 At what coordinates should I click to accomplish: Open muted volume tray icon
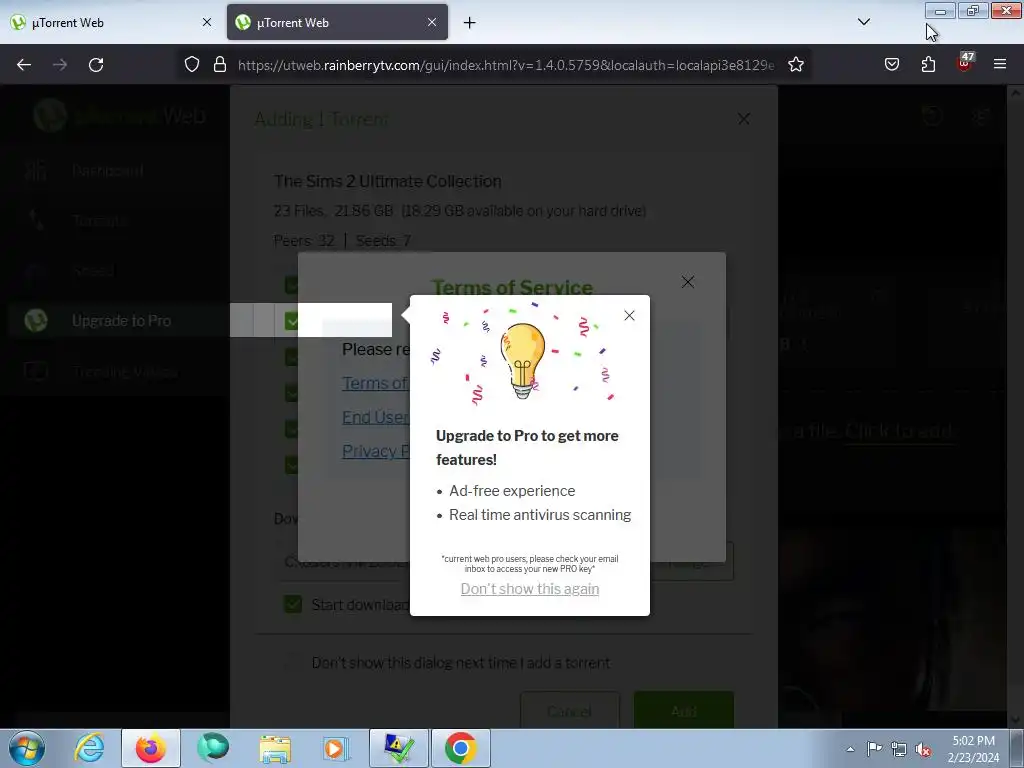click(923, 749)
